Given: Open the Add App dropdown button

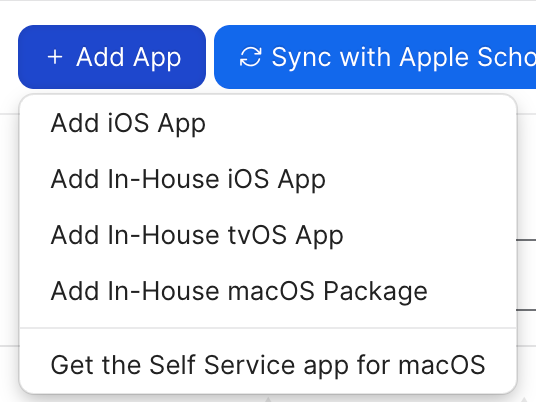Looking at the screenshot, I should coord(112,57).
